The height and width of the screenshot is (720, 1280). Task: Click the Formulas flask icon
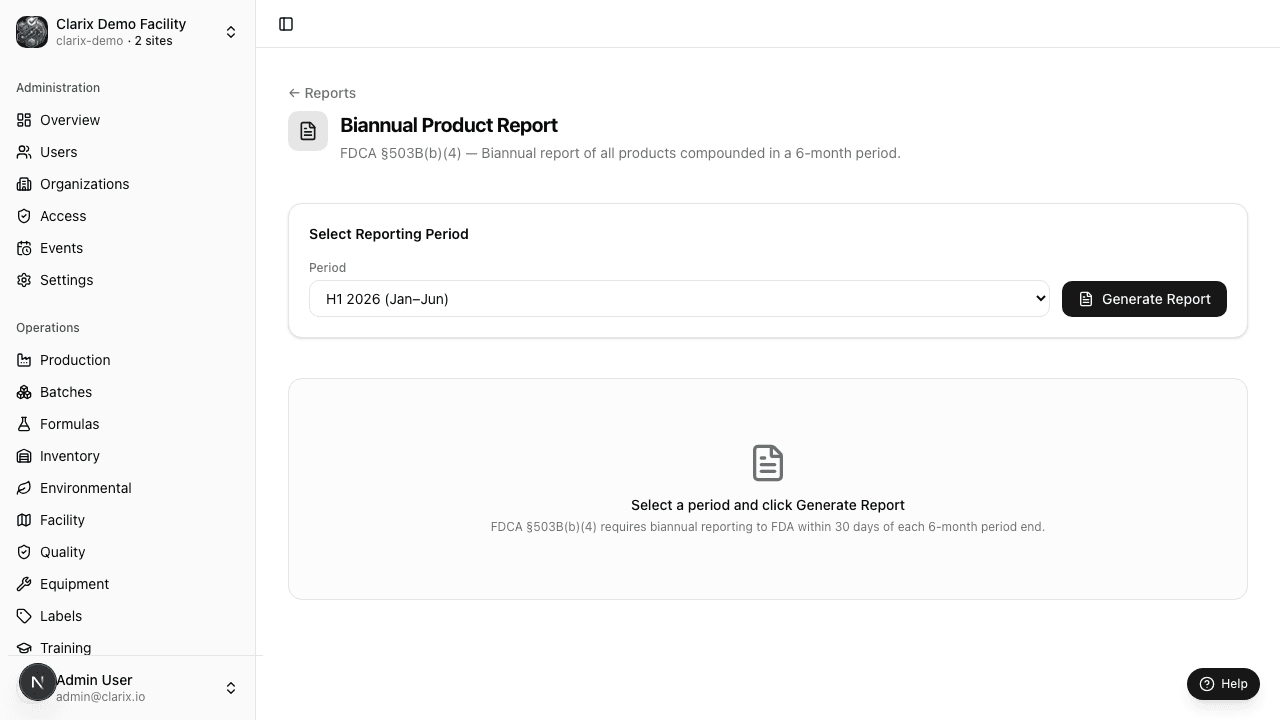click(x=24, y=424)
